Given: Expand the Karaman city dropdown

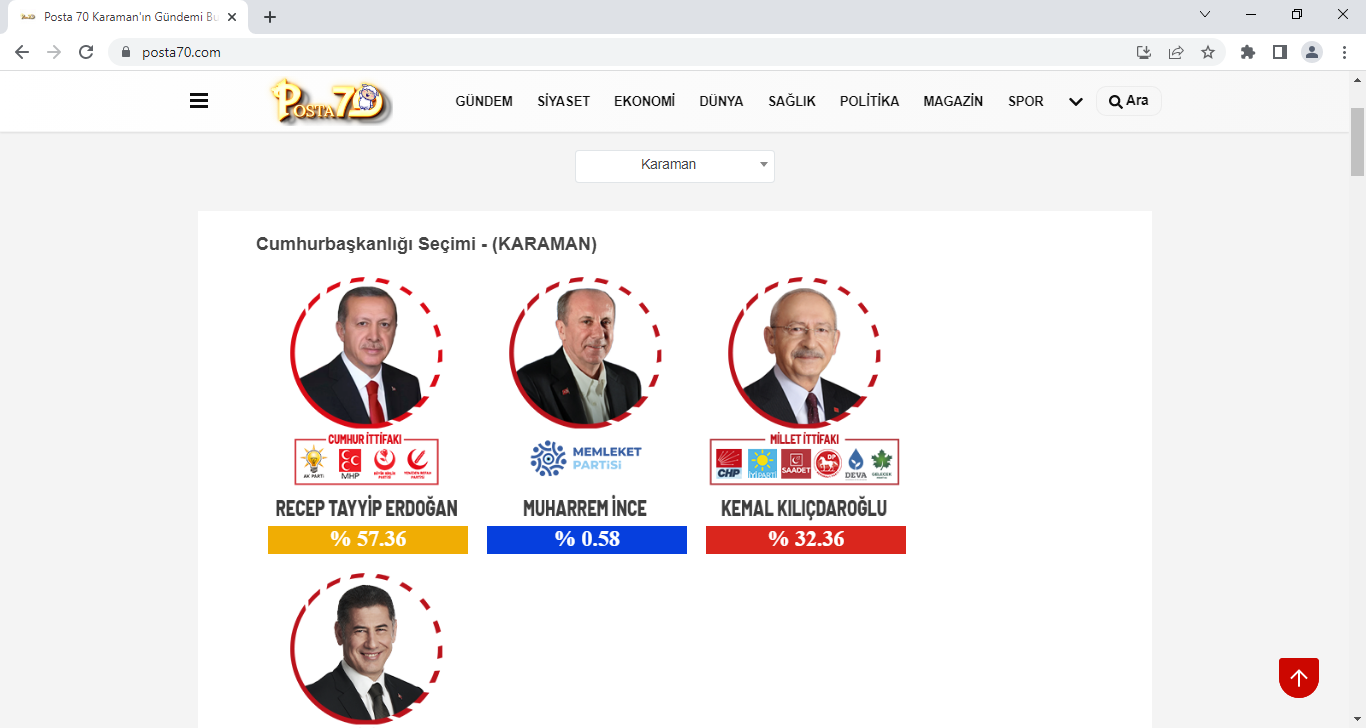Looking at the screenshot, I should tap(675, 166).
